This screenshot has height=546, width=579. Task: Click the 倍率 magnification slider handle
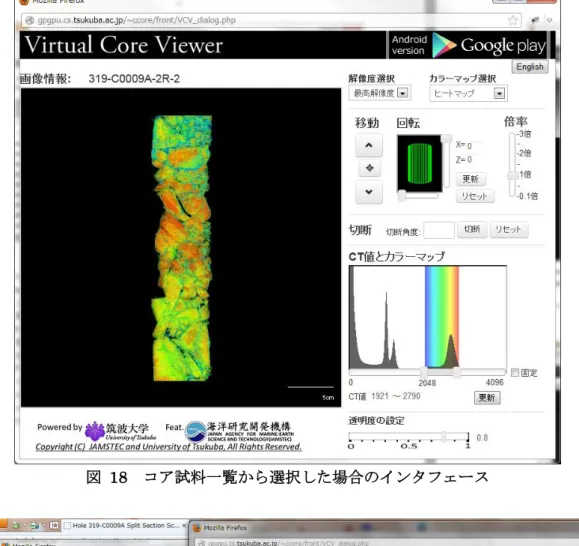(x=513, y=176)
